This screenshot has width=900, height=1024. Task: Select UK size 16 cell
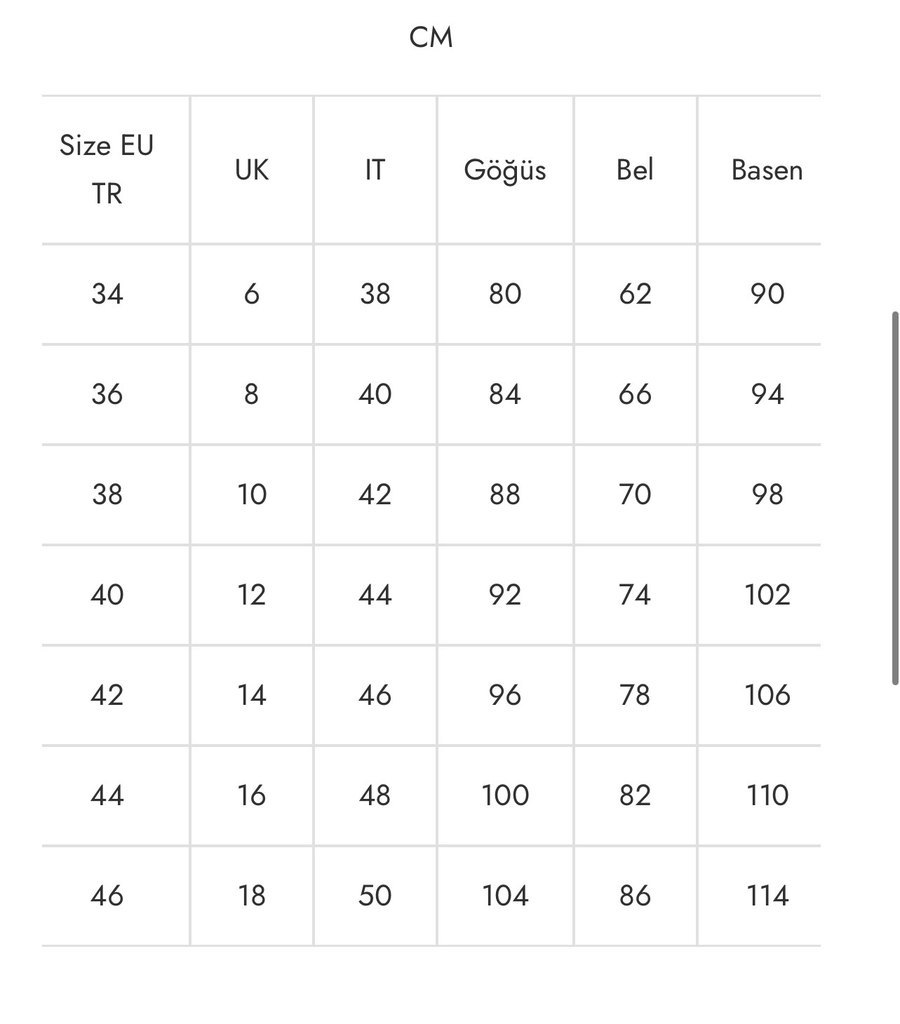pos(251,795)
